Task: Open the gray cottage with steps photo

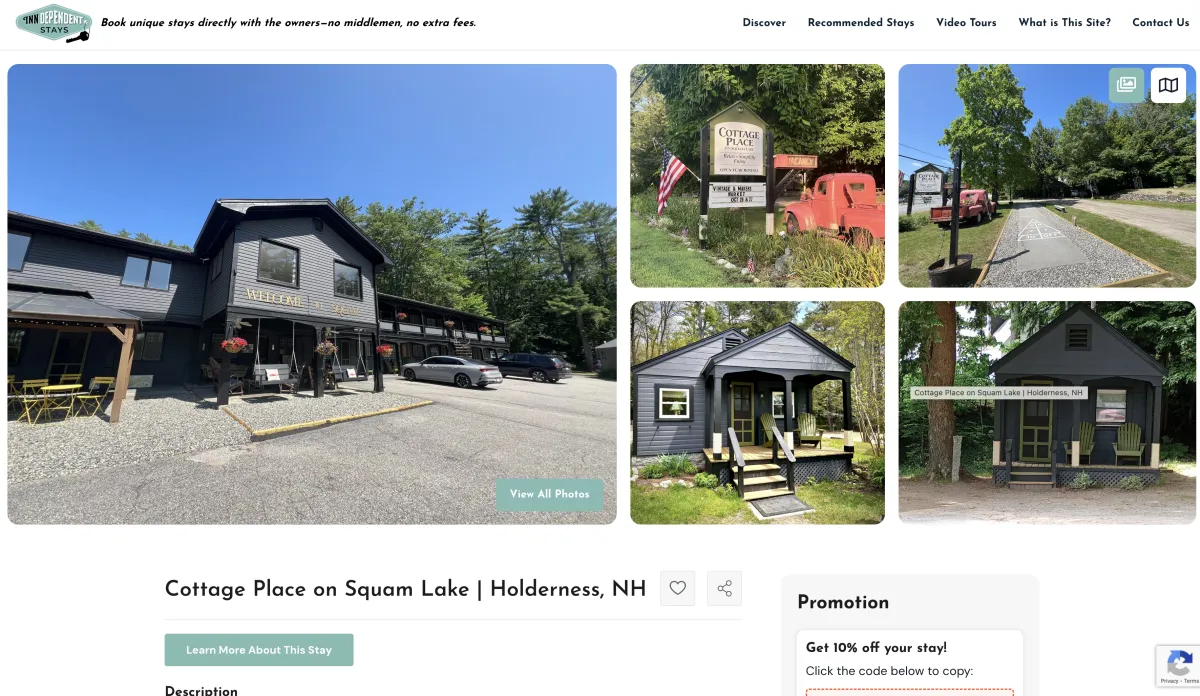Action: (757, 412)
